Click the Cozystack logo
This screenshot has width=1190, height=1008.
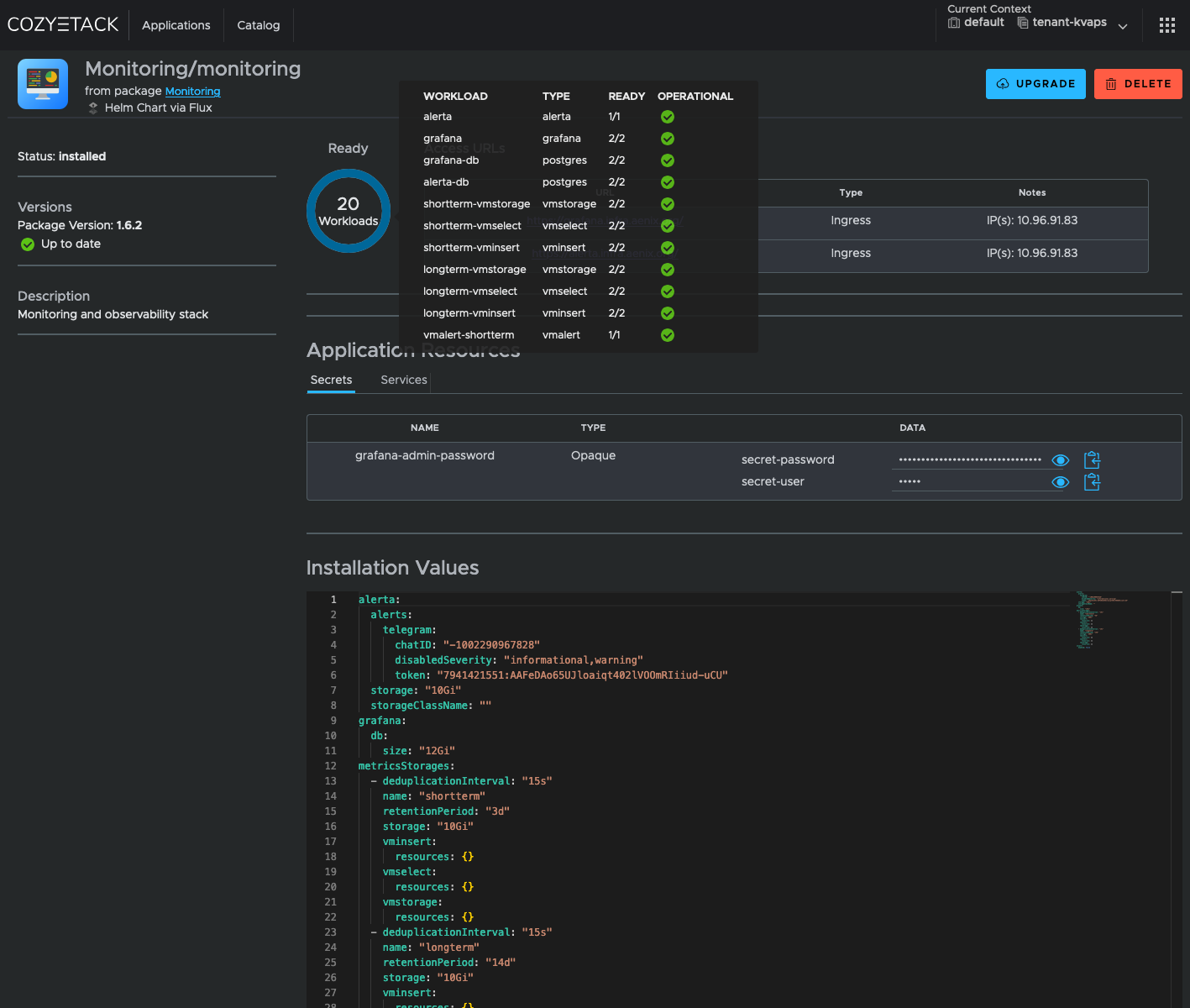click(63, 24)
